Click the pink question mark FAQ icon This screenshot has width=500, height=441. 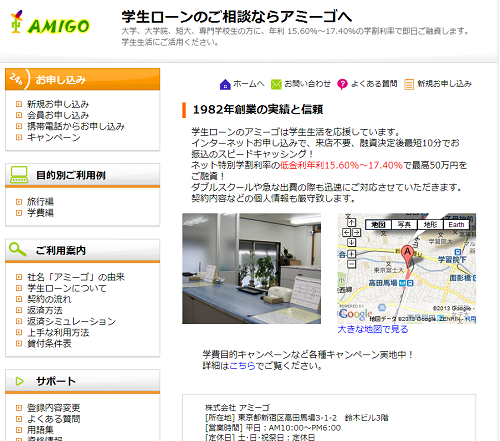[x=342, y=84]
